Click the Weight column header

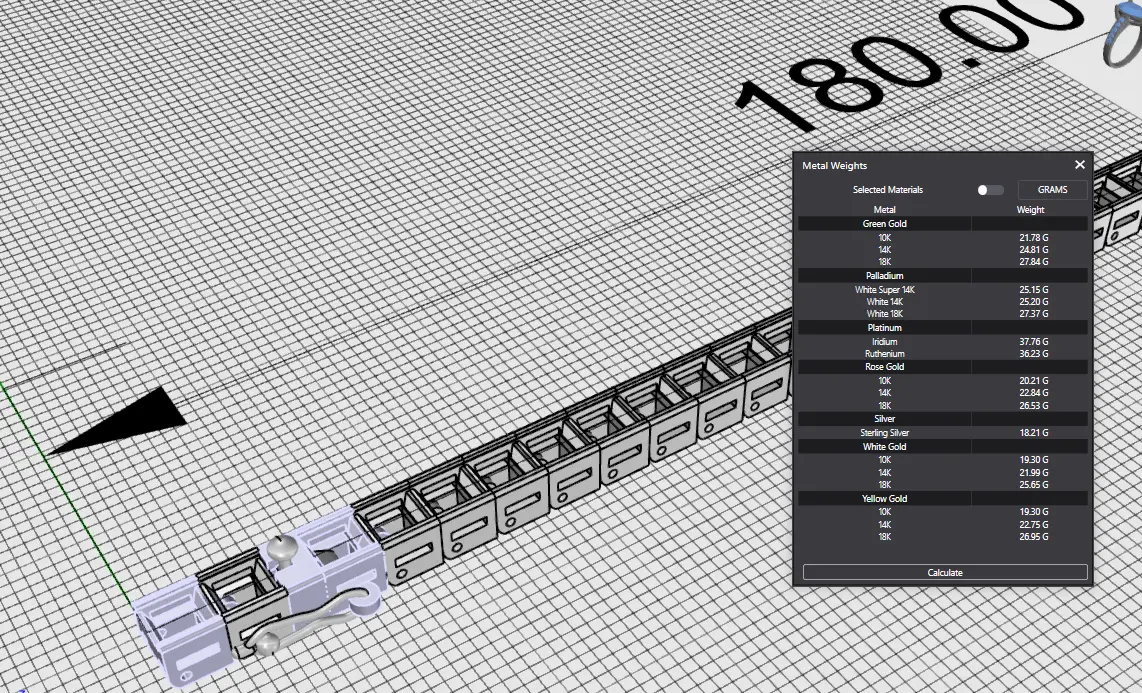click(x=1030, y=210)
